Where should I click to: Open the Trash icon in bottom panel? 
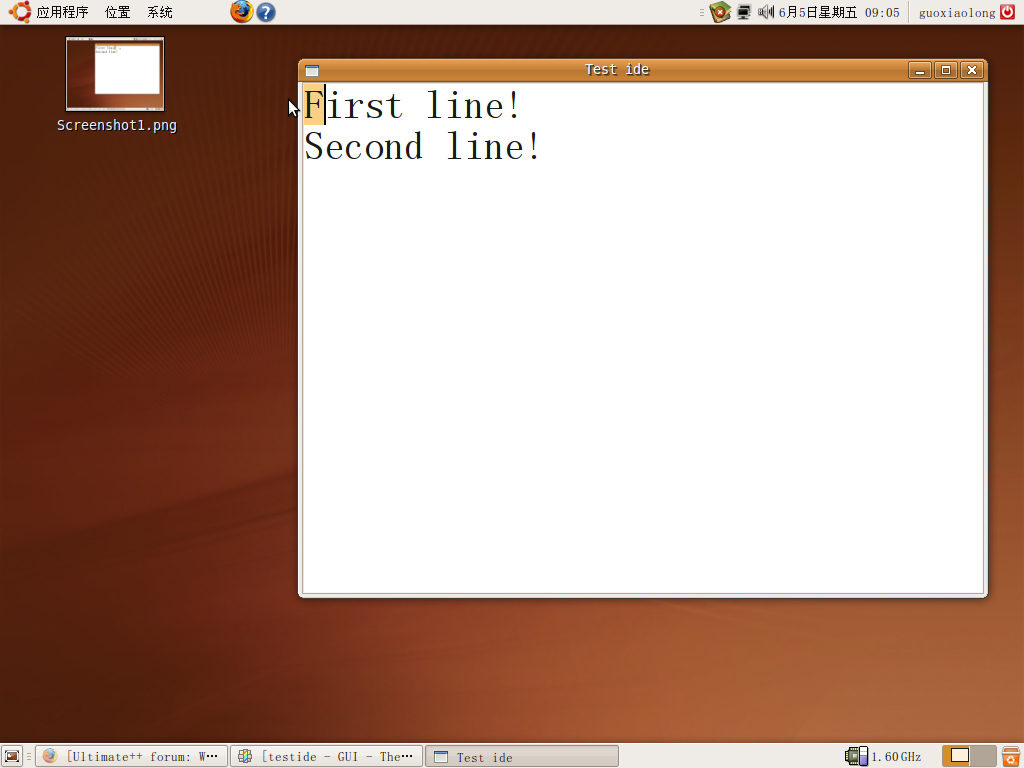tap(1011, 756)
